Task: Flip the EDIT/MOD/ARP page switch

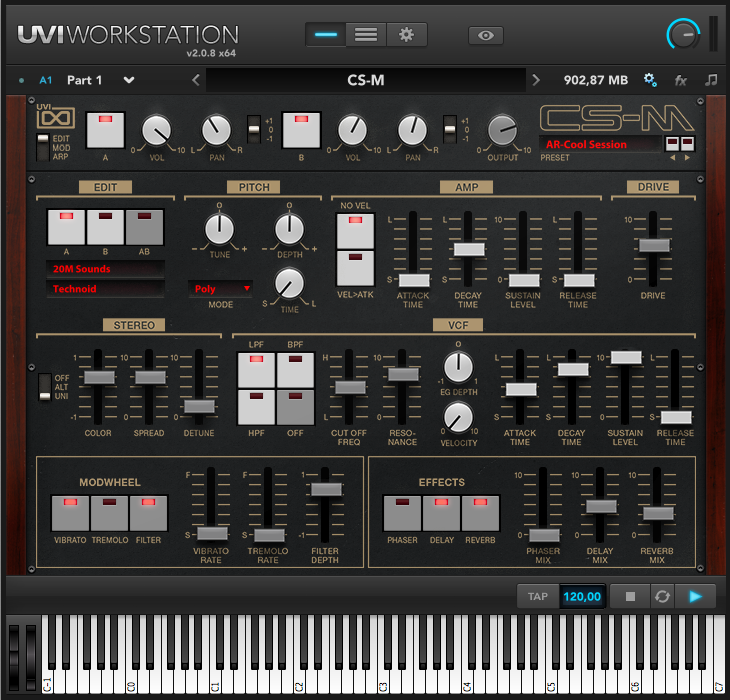Action: [43, 147]
